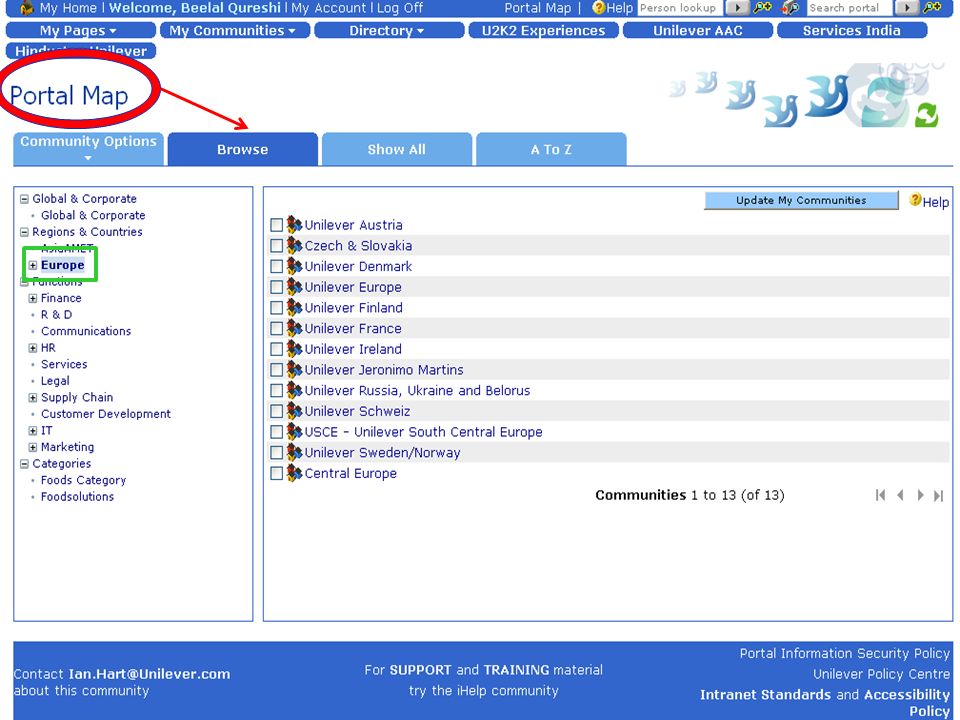Click the community icon beside Unilever Schweiz
Image resolution: width=960 pixels, height=720 pixels.
pos(294,411)
